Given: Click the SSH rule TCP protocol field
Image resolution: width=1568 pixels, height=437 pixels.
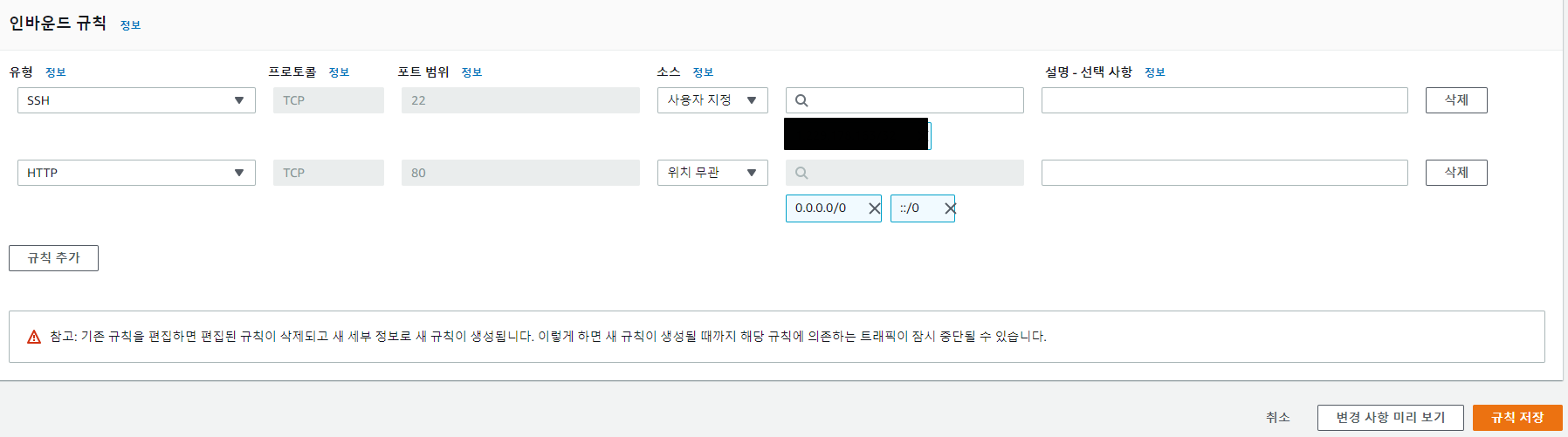Looking at the screenshot, I should click(x=328, y=100).
